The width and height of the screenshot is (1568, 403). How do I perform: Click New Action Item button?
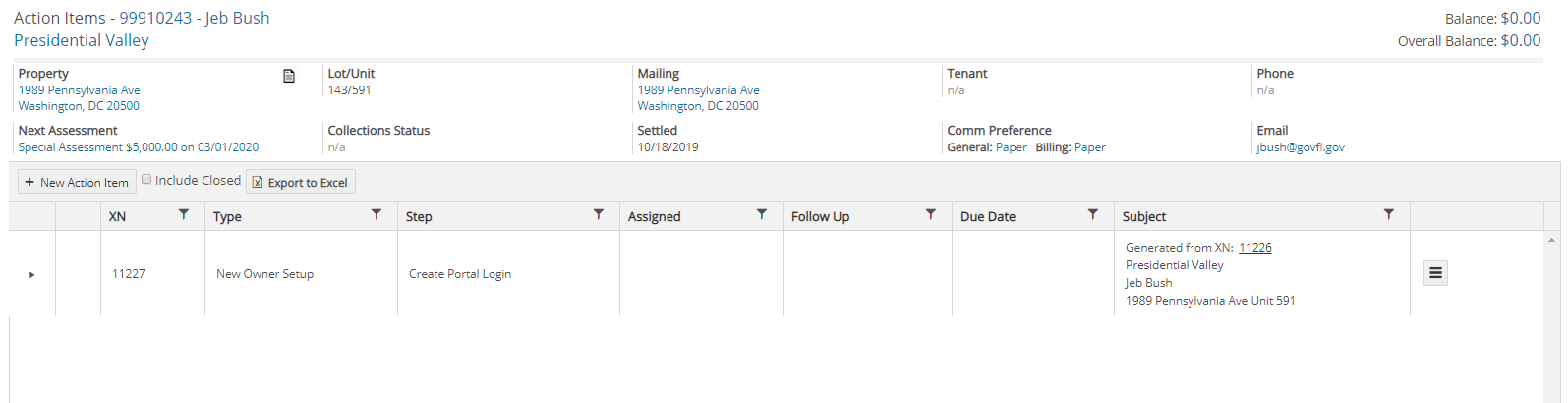pos(77,182)
